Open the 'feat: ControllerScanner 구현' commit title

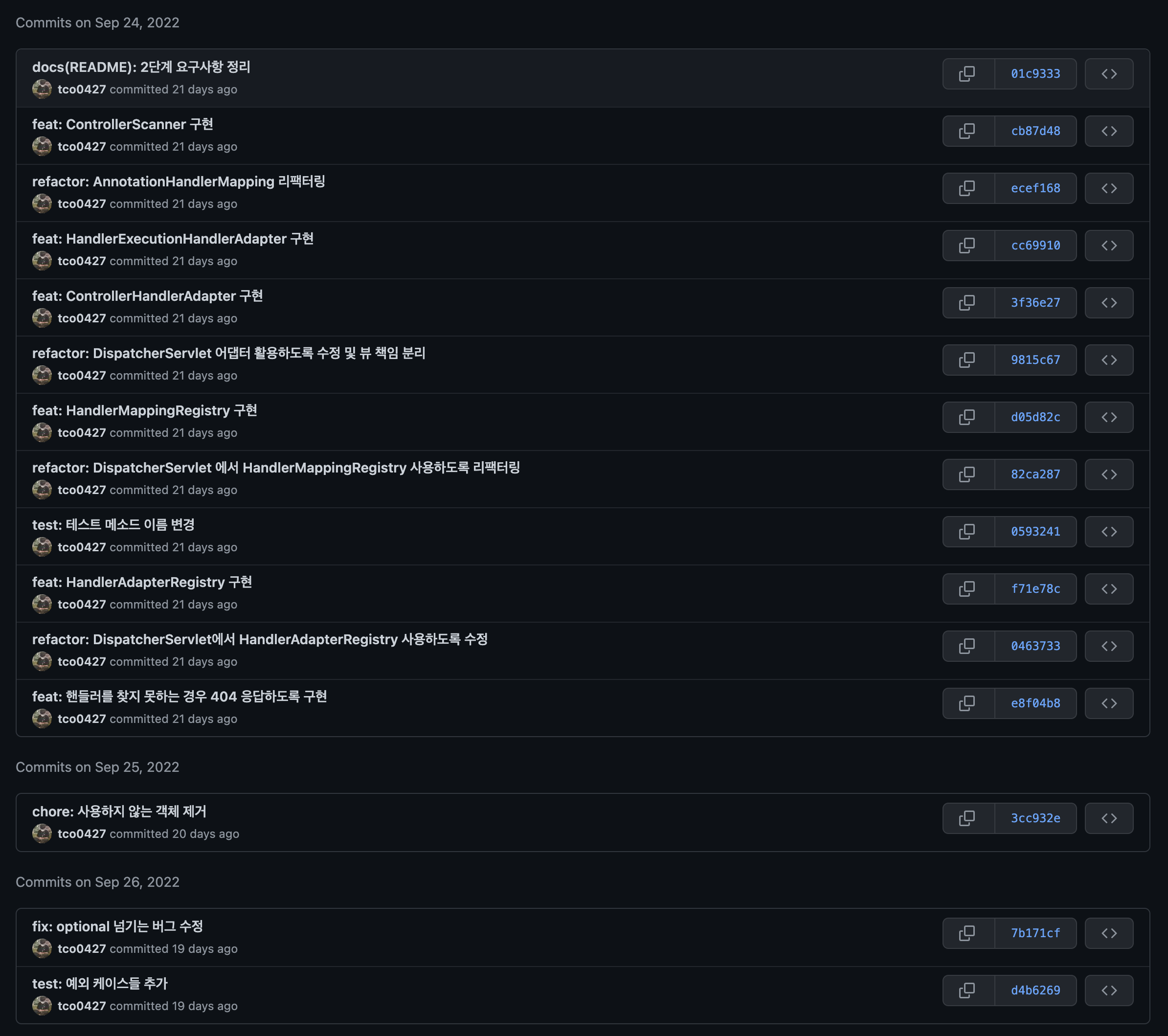(x=122, y=124)
